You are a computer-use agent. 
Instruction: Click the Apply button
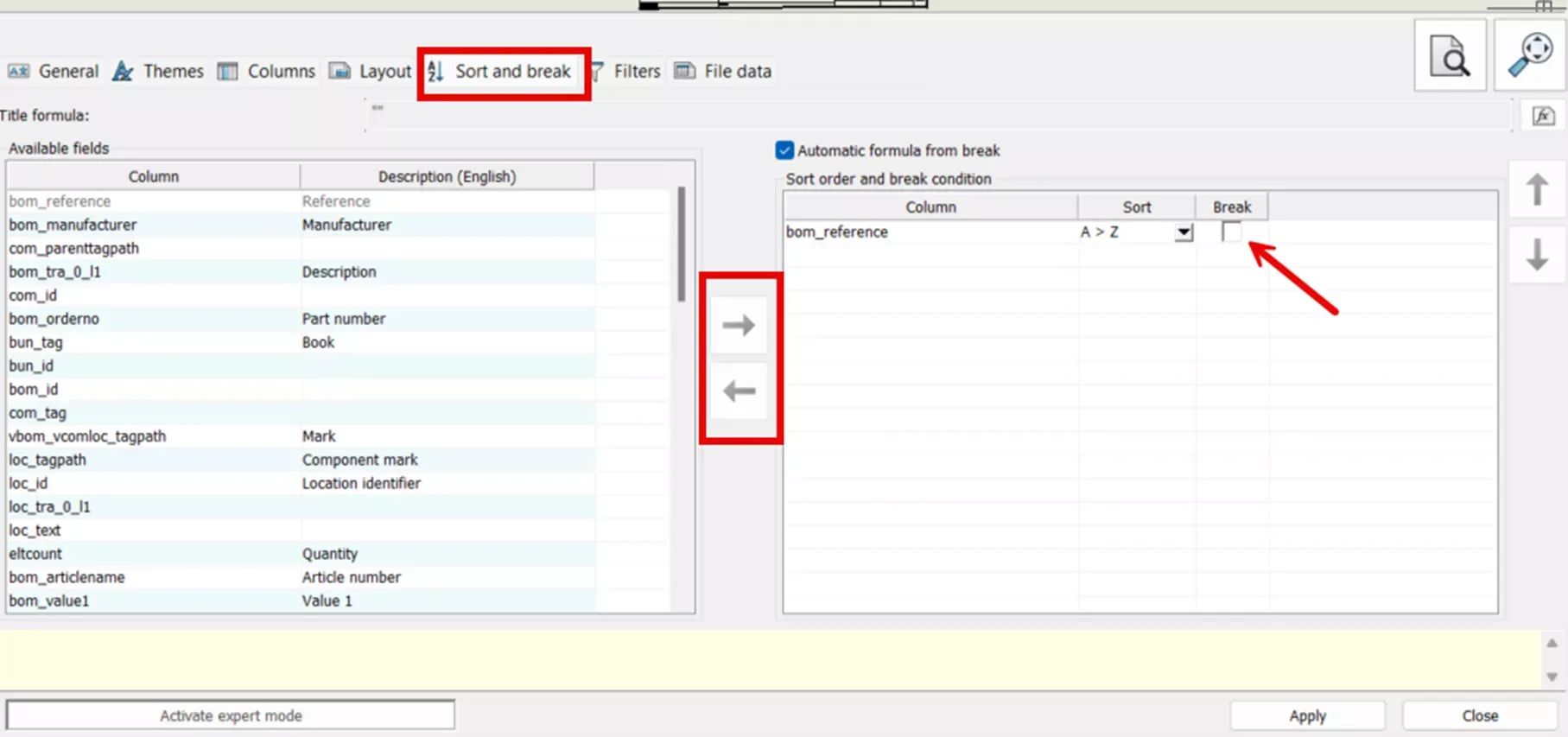point(1307,715)
